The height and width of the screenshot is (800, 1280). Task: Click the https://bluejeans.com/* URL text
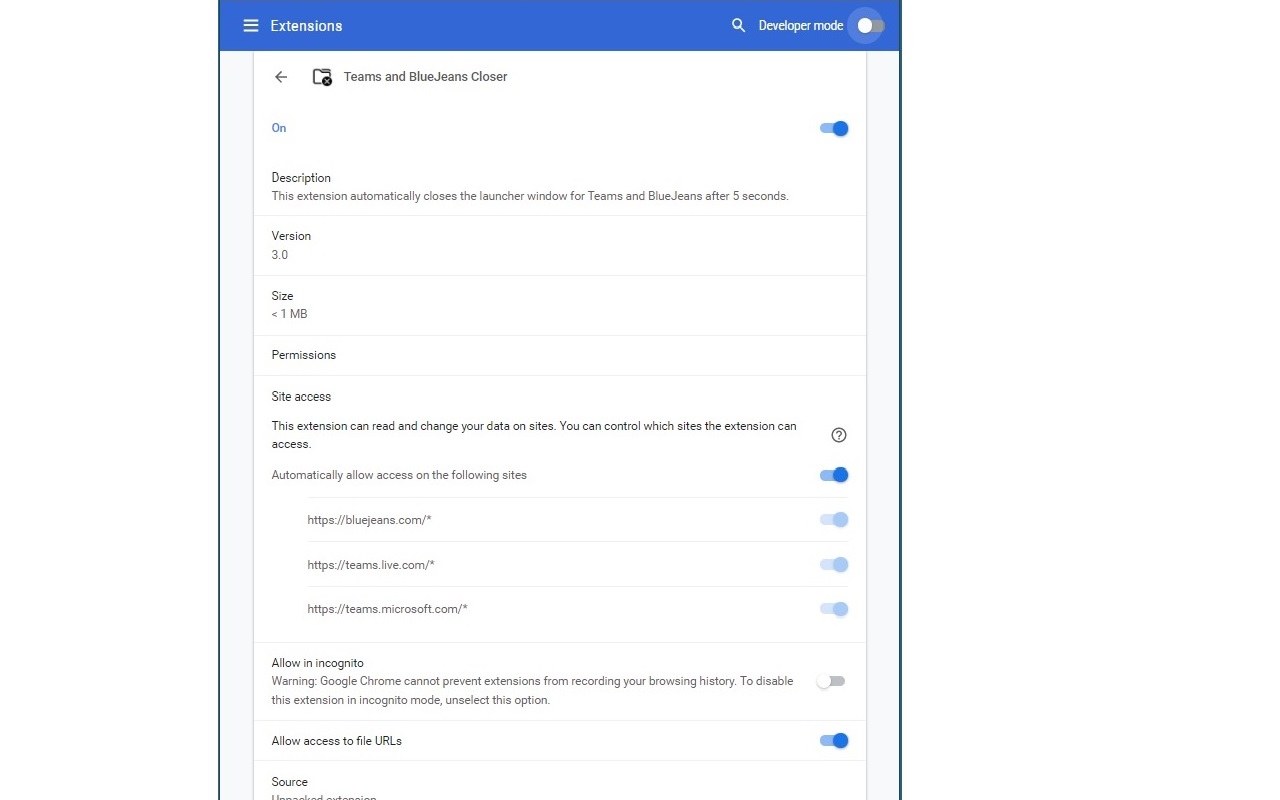pos(369,520)
